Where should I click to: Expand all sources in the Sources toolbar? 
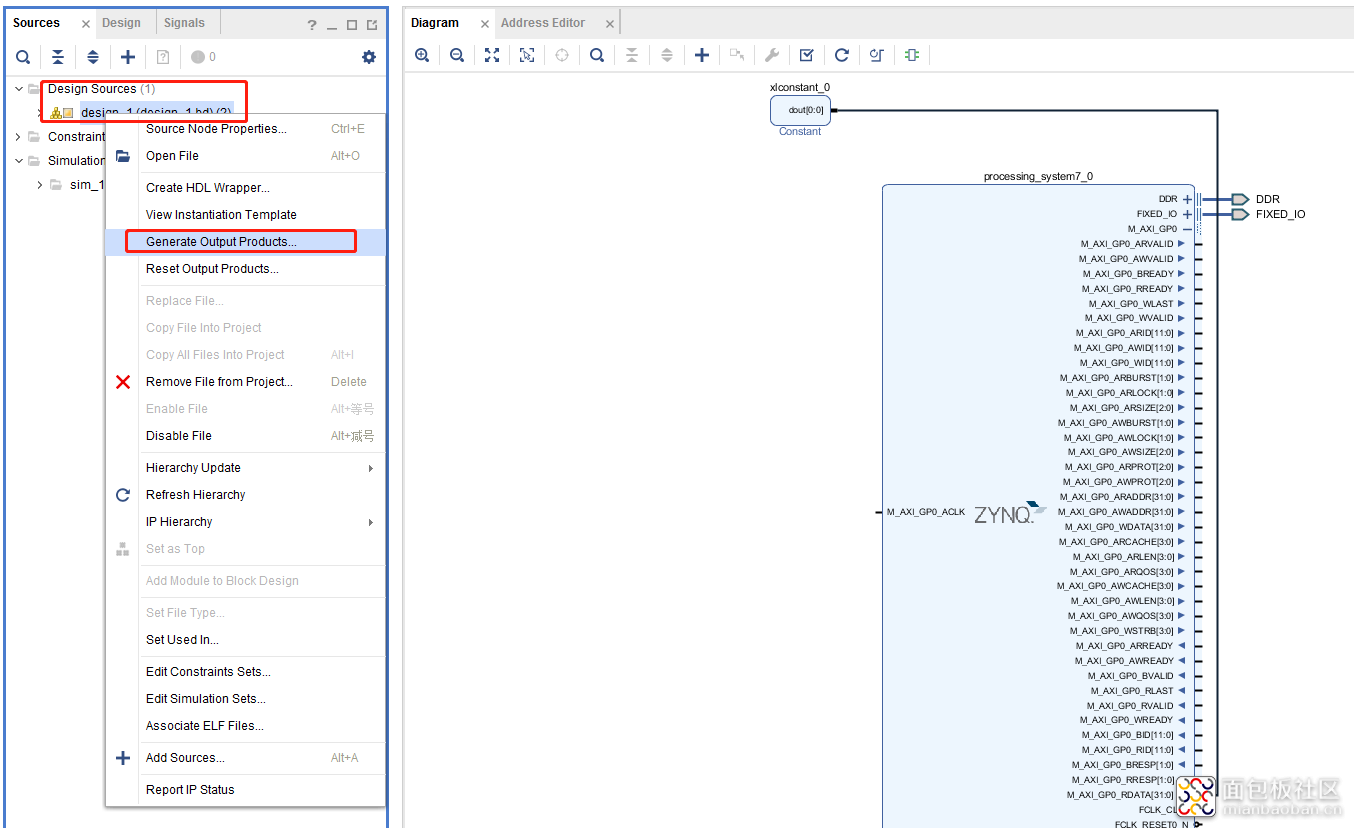click(x=93, y=57)
